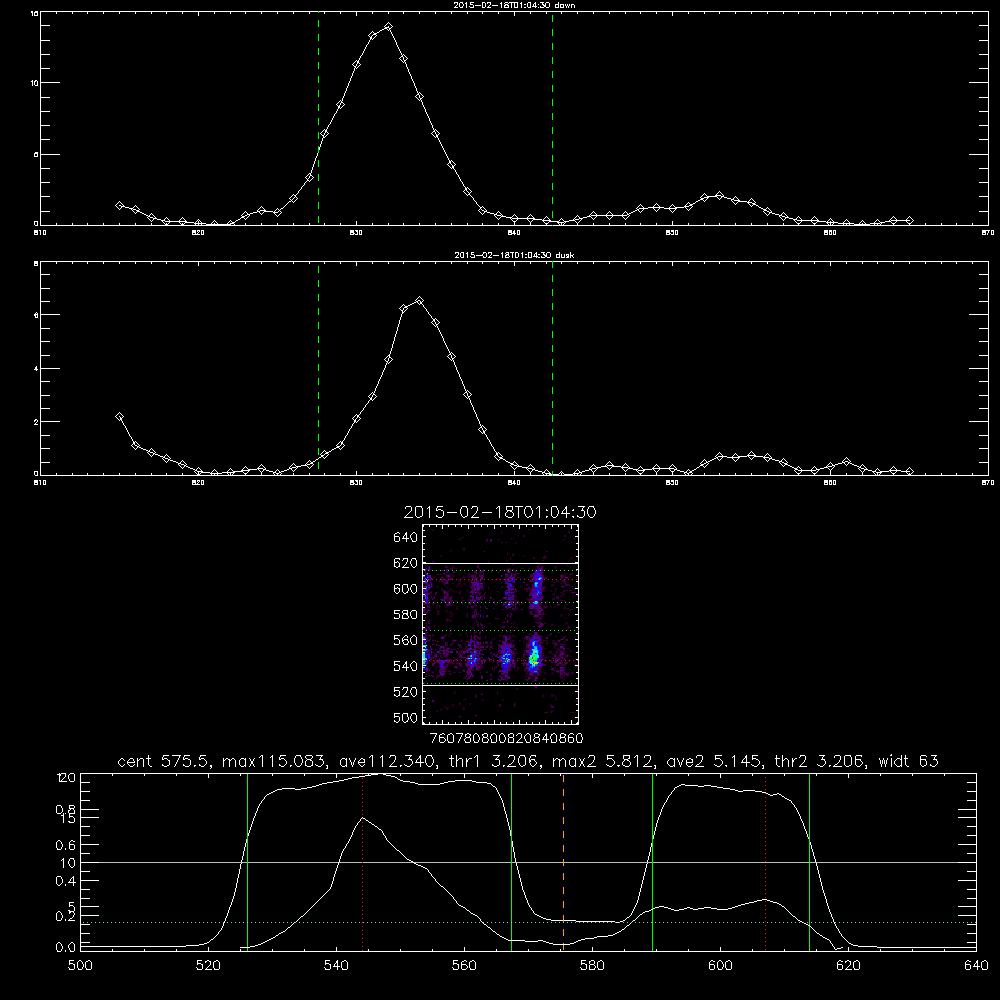This screenshot has width=1000, height=1000.
Task: Click the '640' y-axis label of spectral image
Action: point(405,537)
